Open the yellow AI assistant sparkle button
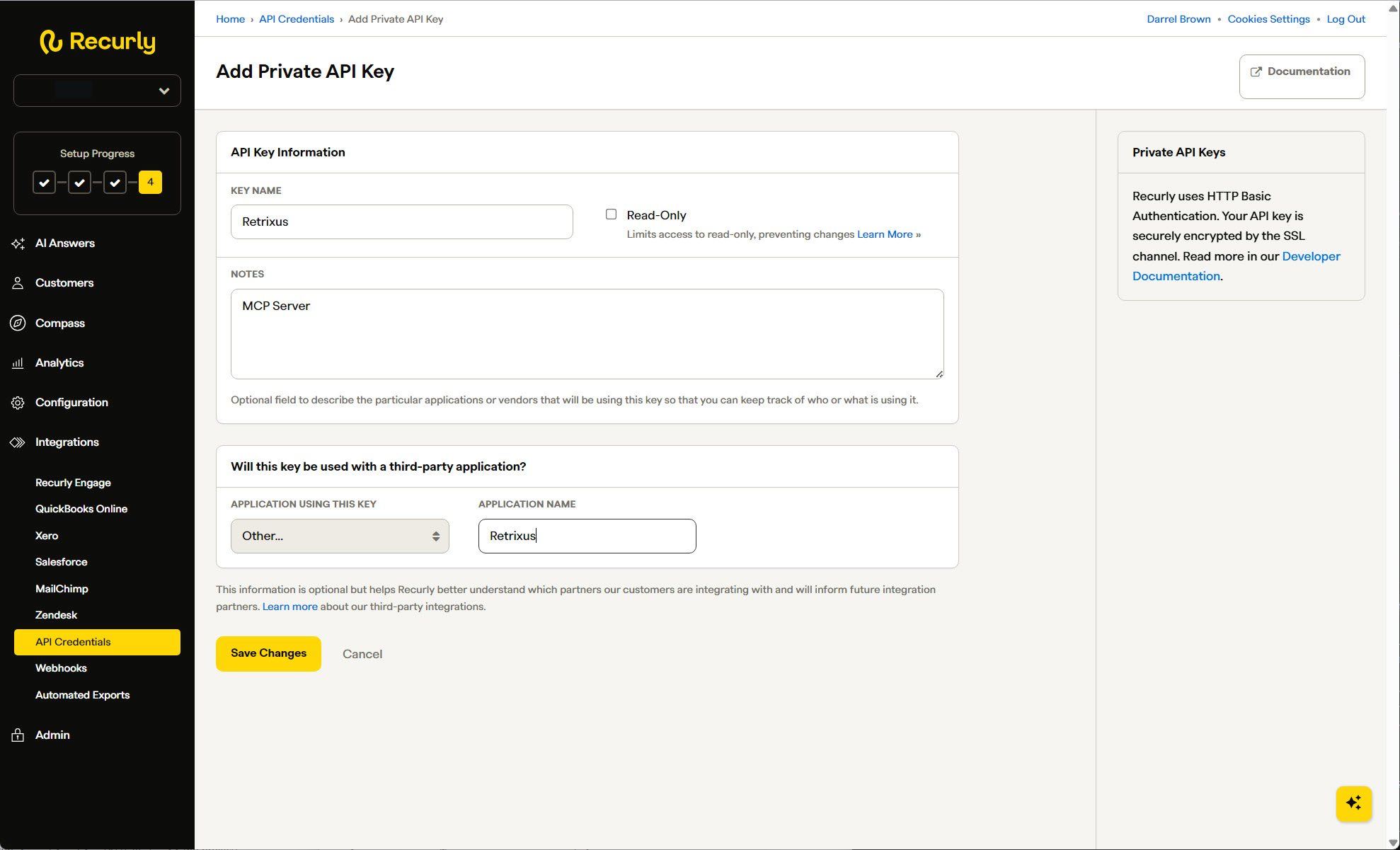The image size is (1400, 850). (x=1353, y=803)
